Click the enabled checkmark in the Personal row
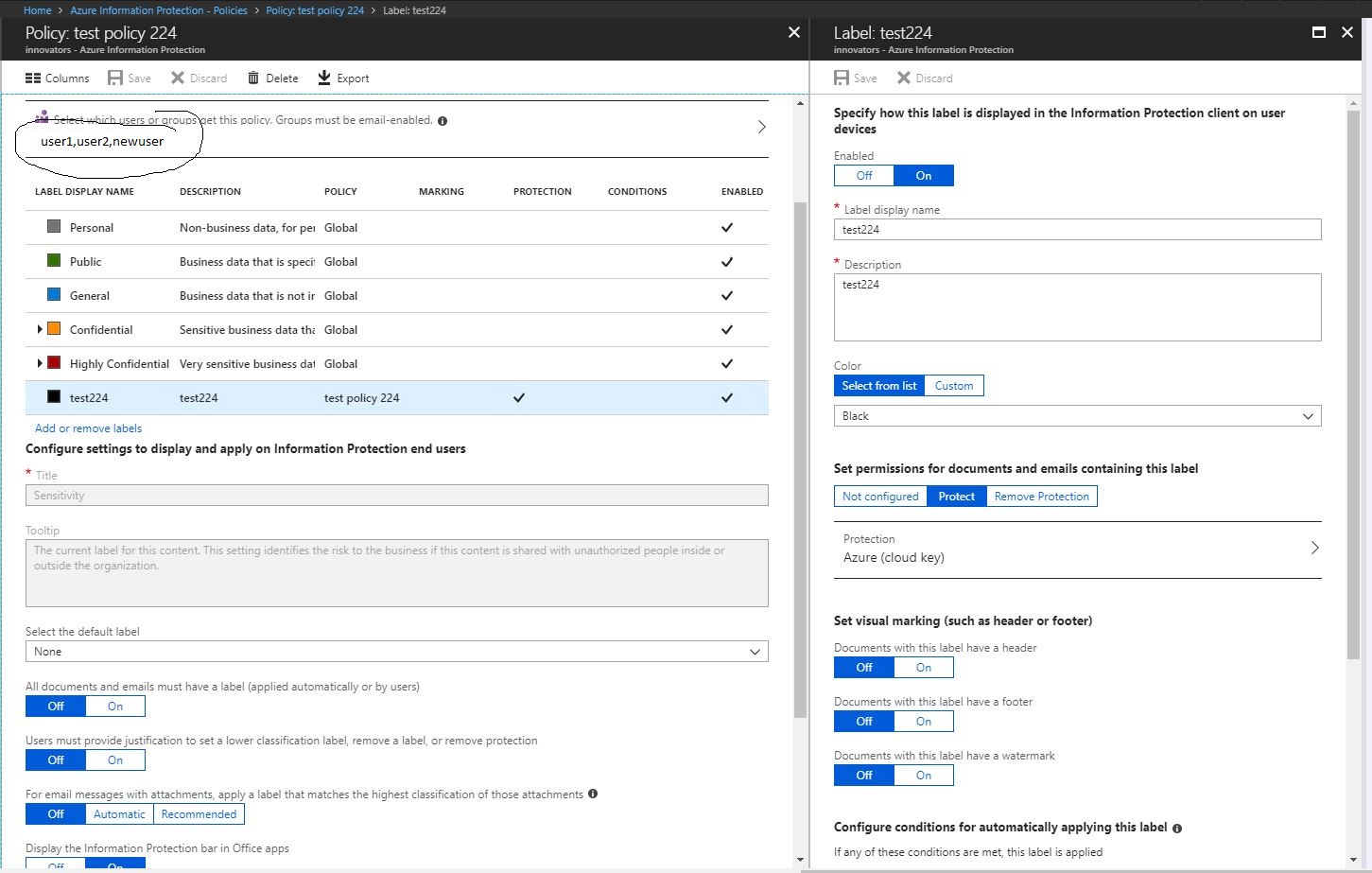This screenshot has width=1372, height=873. [x=727, y=228]
